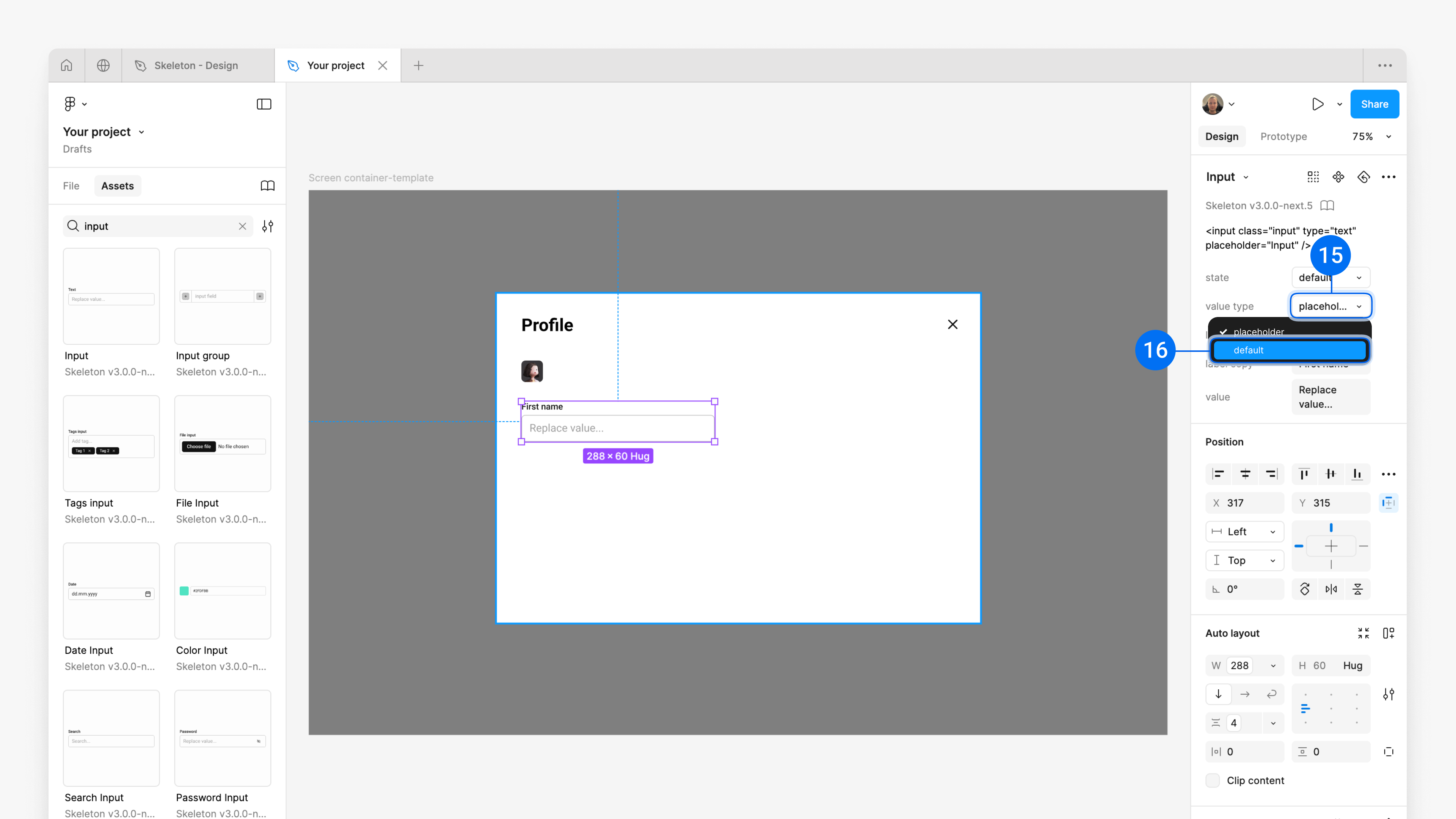Toggle the ignore auto layout button
This screenshot has width=1456, height=819.
1389,503
